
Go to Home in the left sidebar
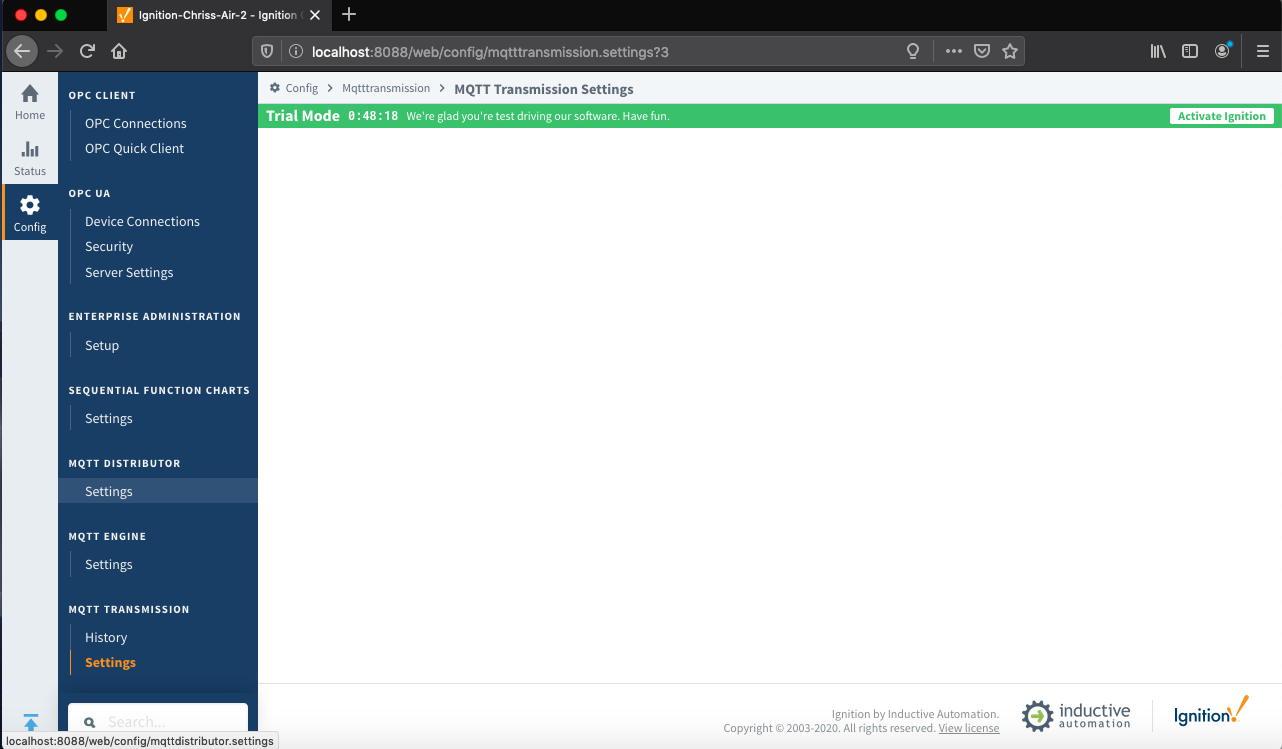point(30,102)
